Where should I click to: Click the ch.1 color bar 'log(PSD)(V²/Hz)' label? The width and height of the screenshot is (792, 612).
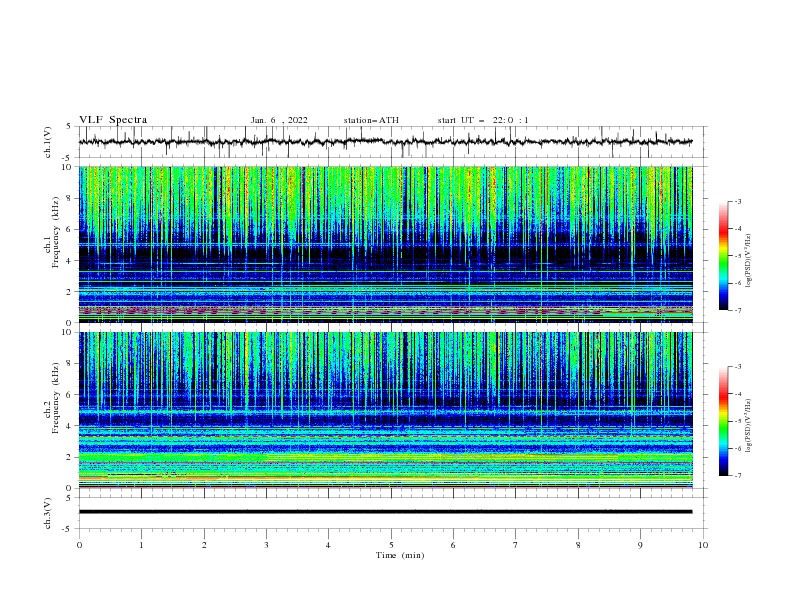click(749, 261)
